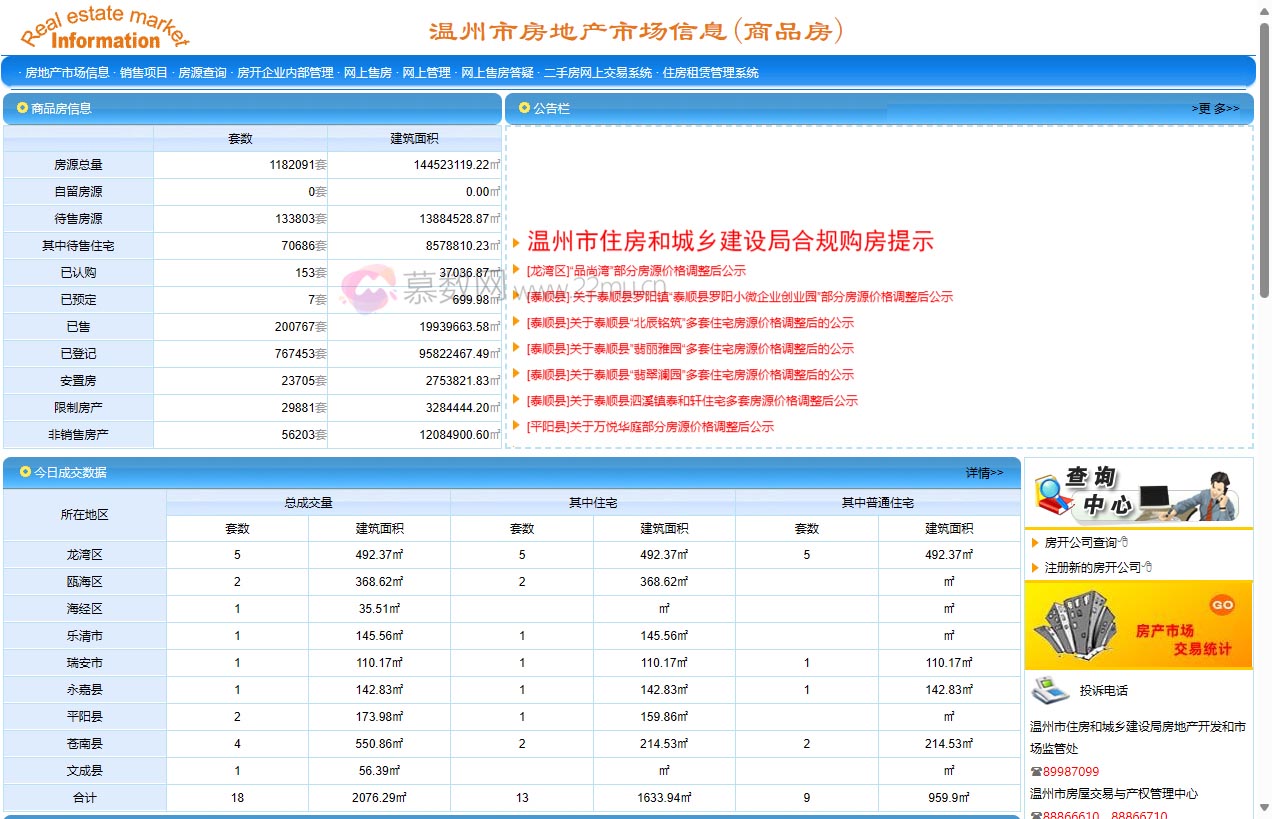Expand the 注册新的房开公司 entry via its triangle
Viewport: 1272px width, 819px height.
pos(1033,567)
